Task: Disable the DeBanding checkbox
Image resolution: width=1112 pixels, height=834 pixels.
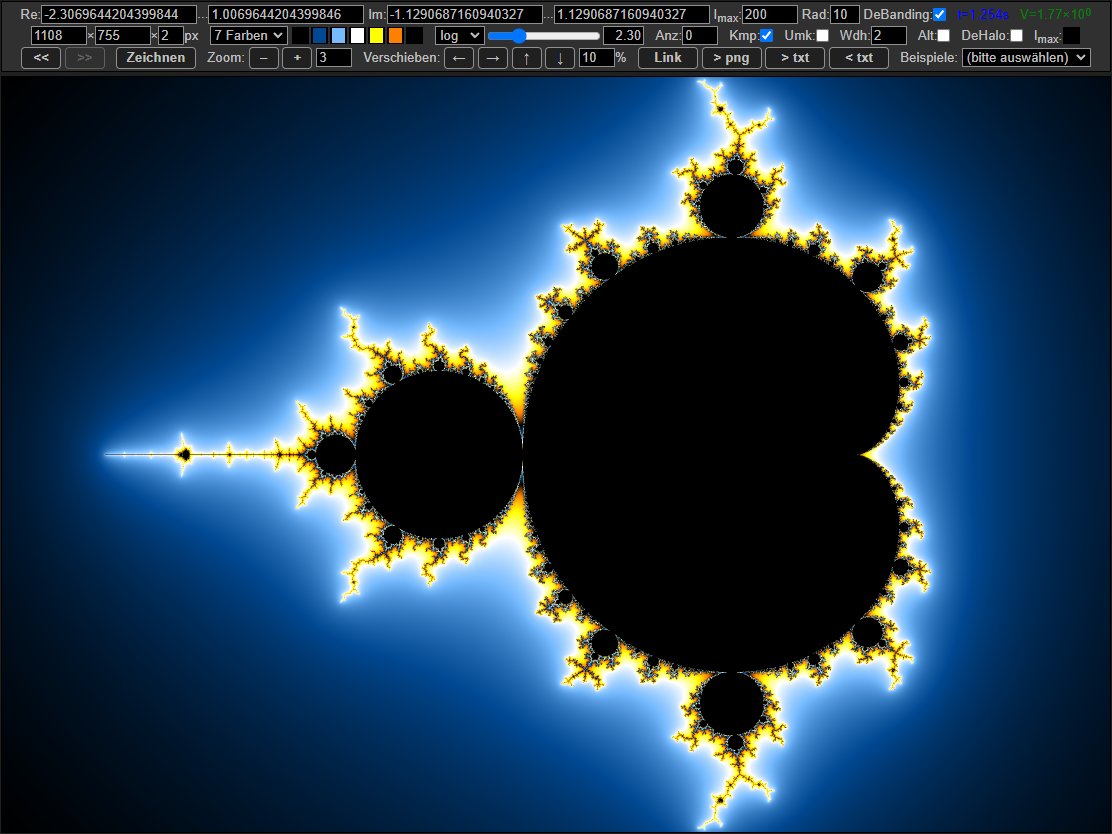Action: pos(939,15)
